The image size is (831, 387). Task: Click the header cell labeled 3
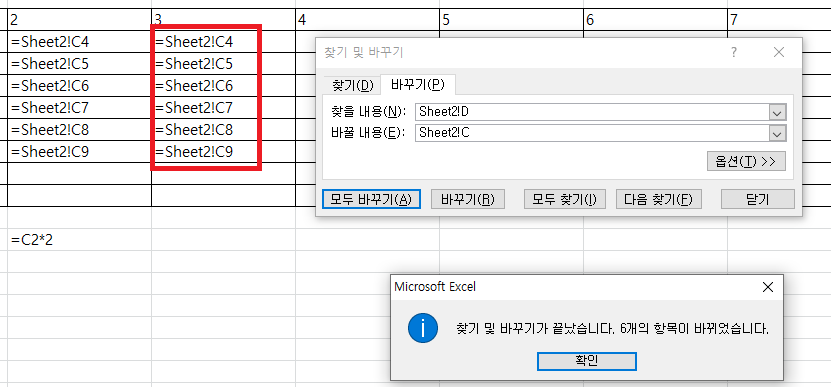[x=223, y=20]
